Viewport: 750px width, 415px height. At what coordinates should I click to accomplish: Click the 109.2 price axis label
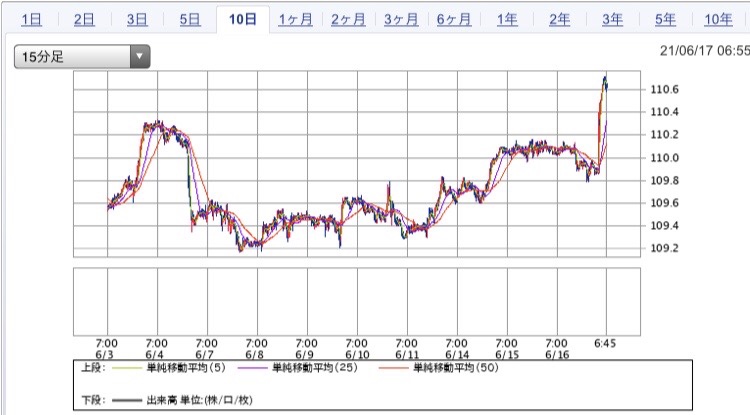point(664,248)
